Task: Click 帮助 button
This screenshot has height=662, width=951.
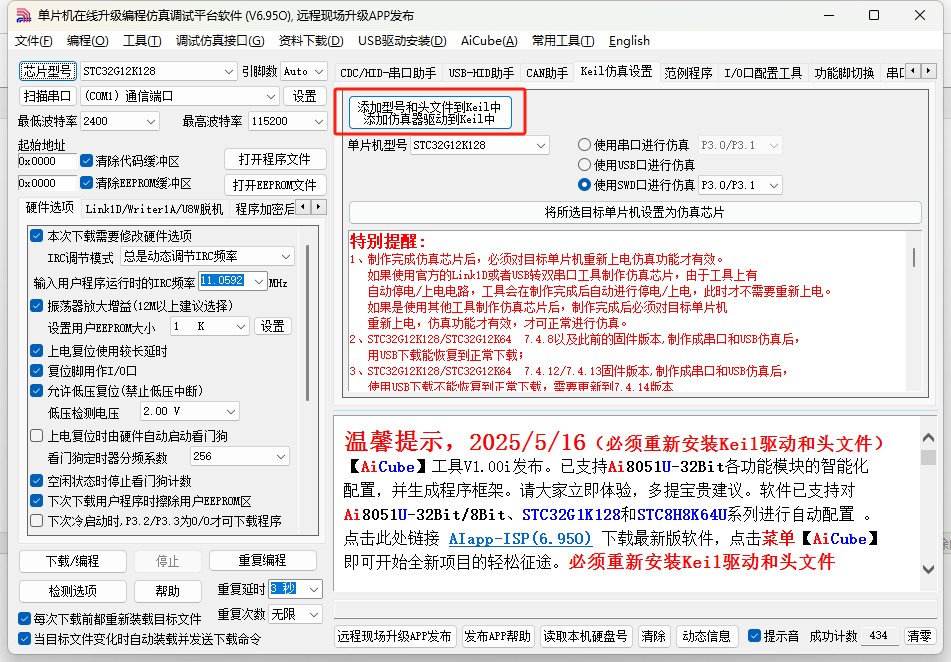Action: [167, 590]
